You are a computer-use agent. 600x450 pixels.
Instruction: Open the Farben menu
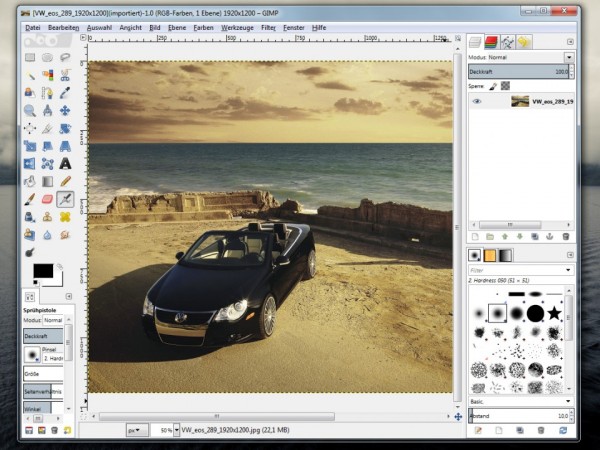coord(203,28)
